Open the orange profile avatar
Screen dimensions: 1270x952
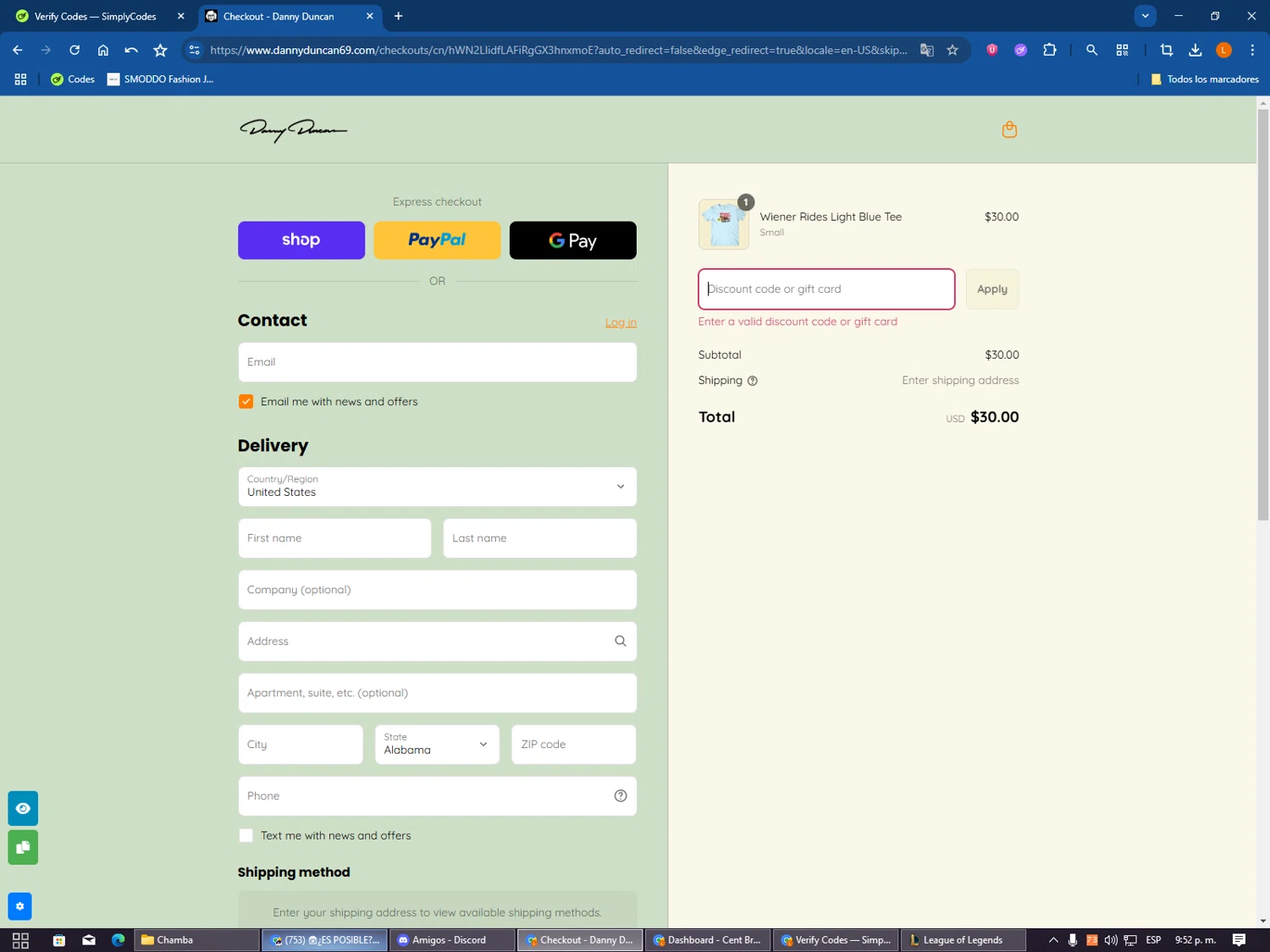(1223, 50)
